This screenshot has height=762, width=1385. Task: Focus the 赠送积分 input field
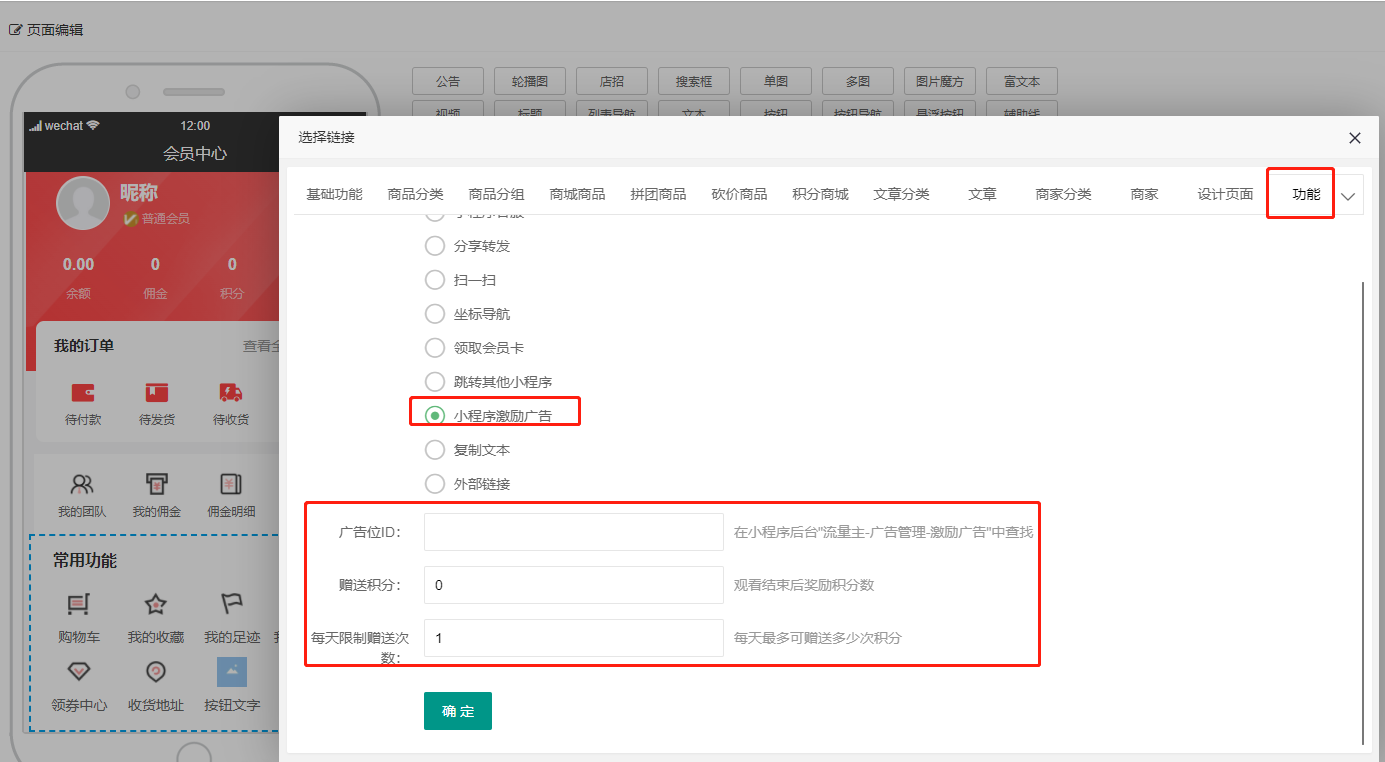(x=573, y=585)
